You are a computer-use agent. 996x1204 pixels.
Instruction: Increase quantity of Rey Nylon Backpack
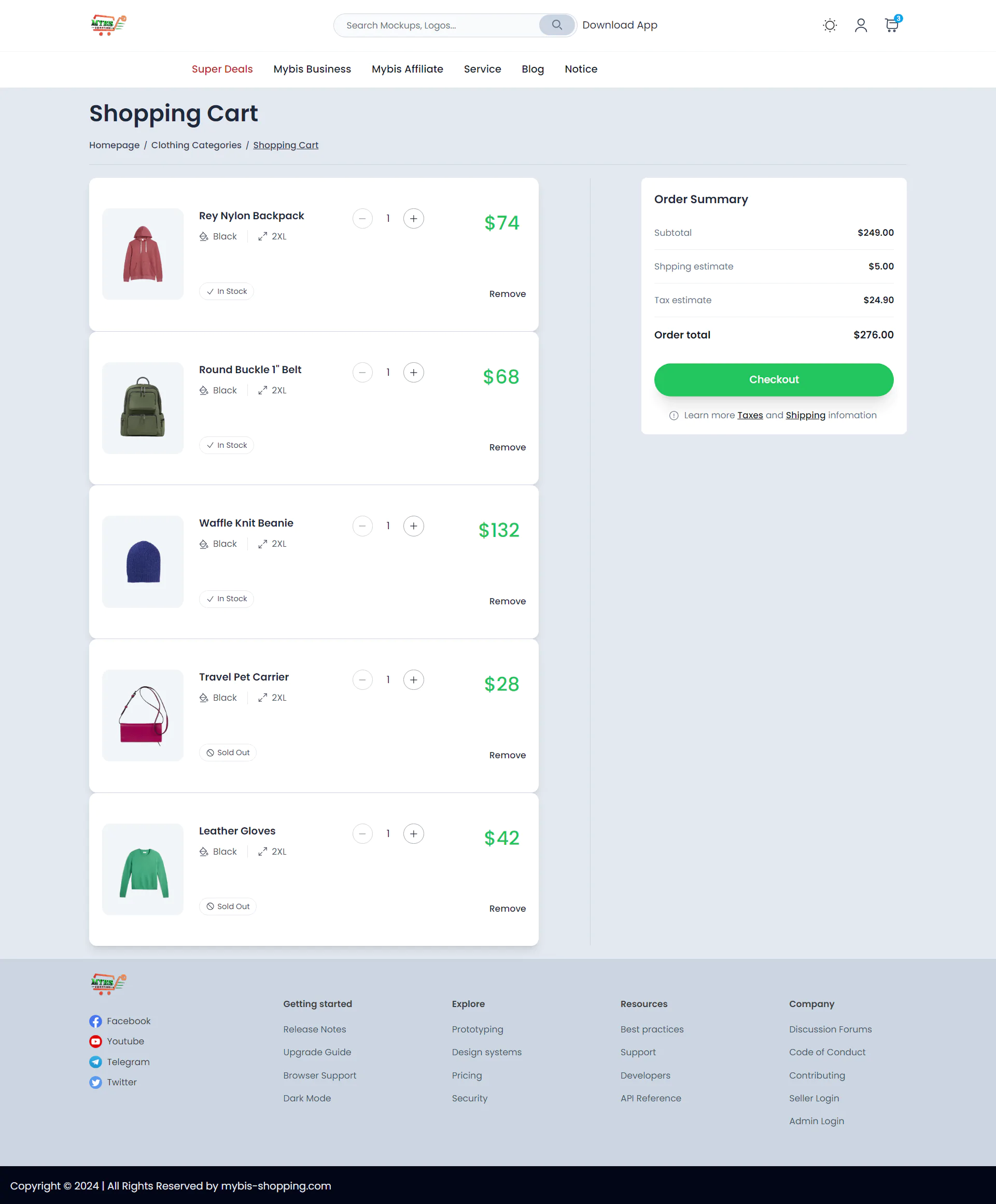413,218
